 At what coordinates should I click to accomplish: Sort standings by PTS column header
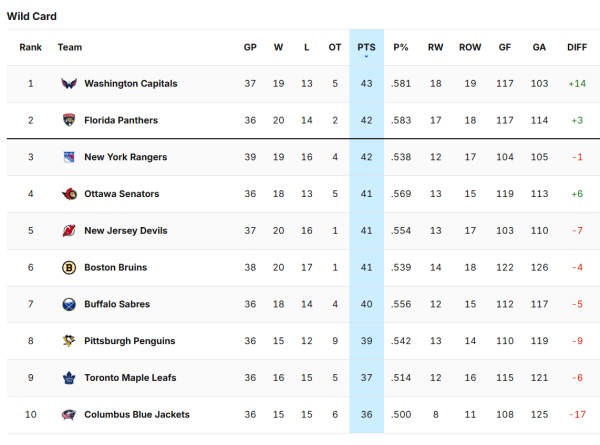[x=366, y=47]
